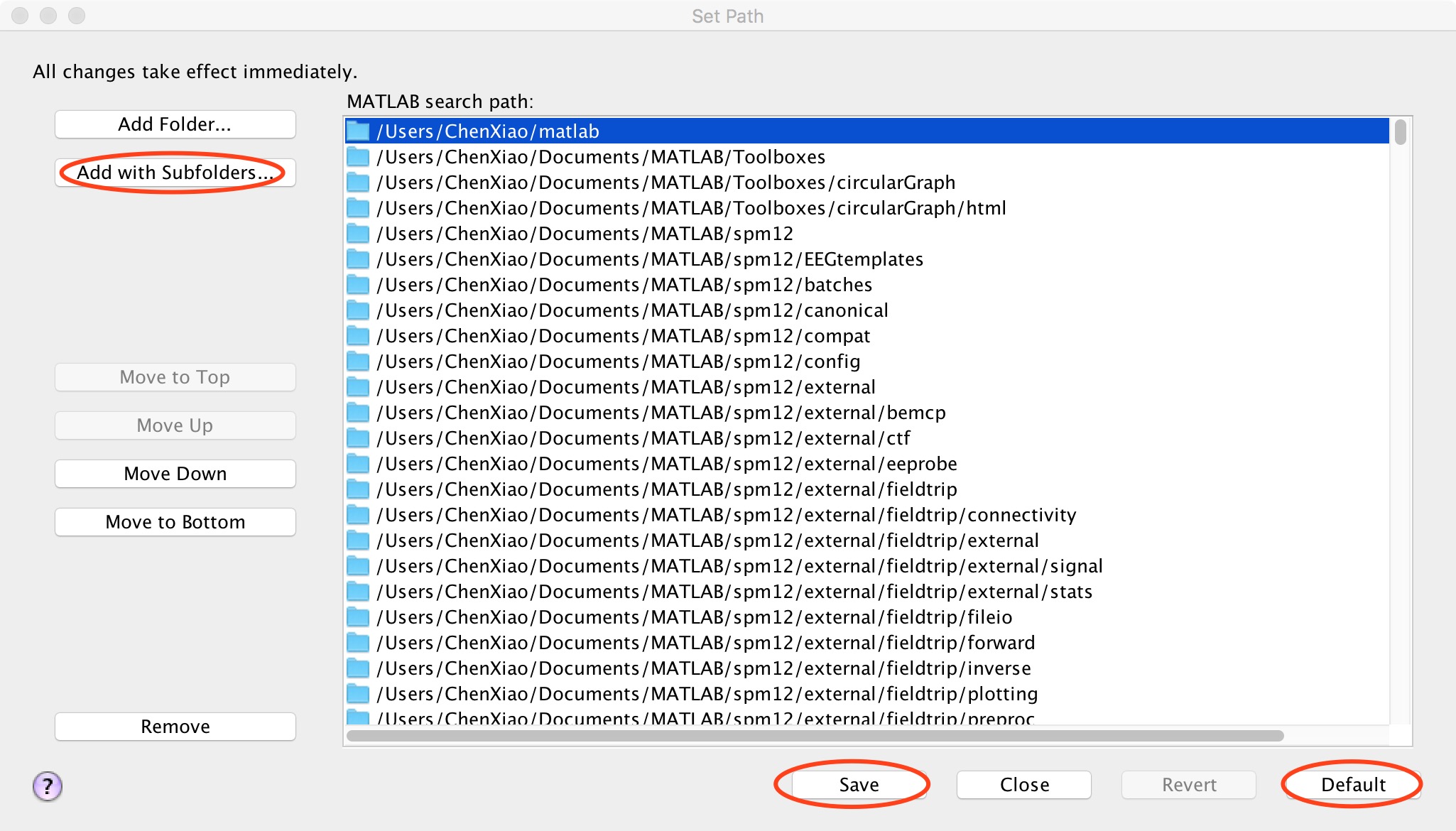The width and height of the screenshot is (1456, 831).
Task: Click the Move to Bottom button
Action: point(175,522)
